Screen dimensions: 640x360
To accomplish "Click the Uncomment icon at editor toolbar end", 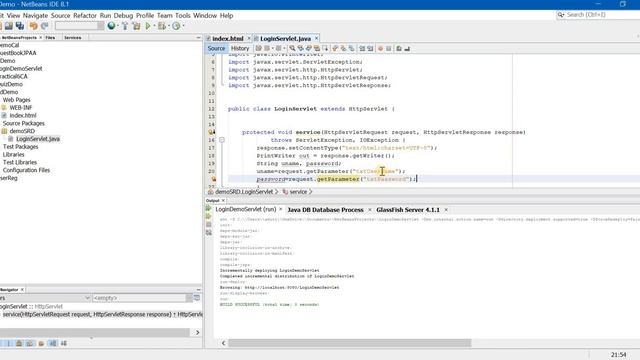I will (407, 49).
